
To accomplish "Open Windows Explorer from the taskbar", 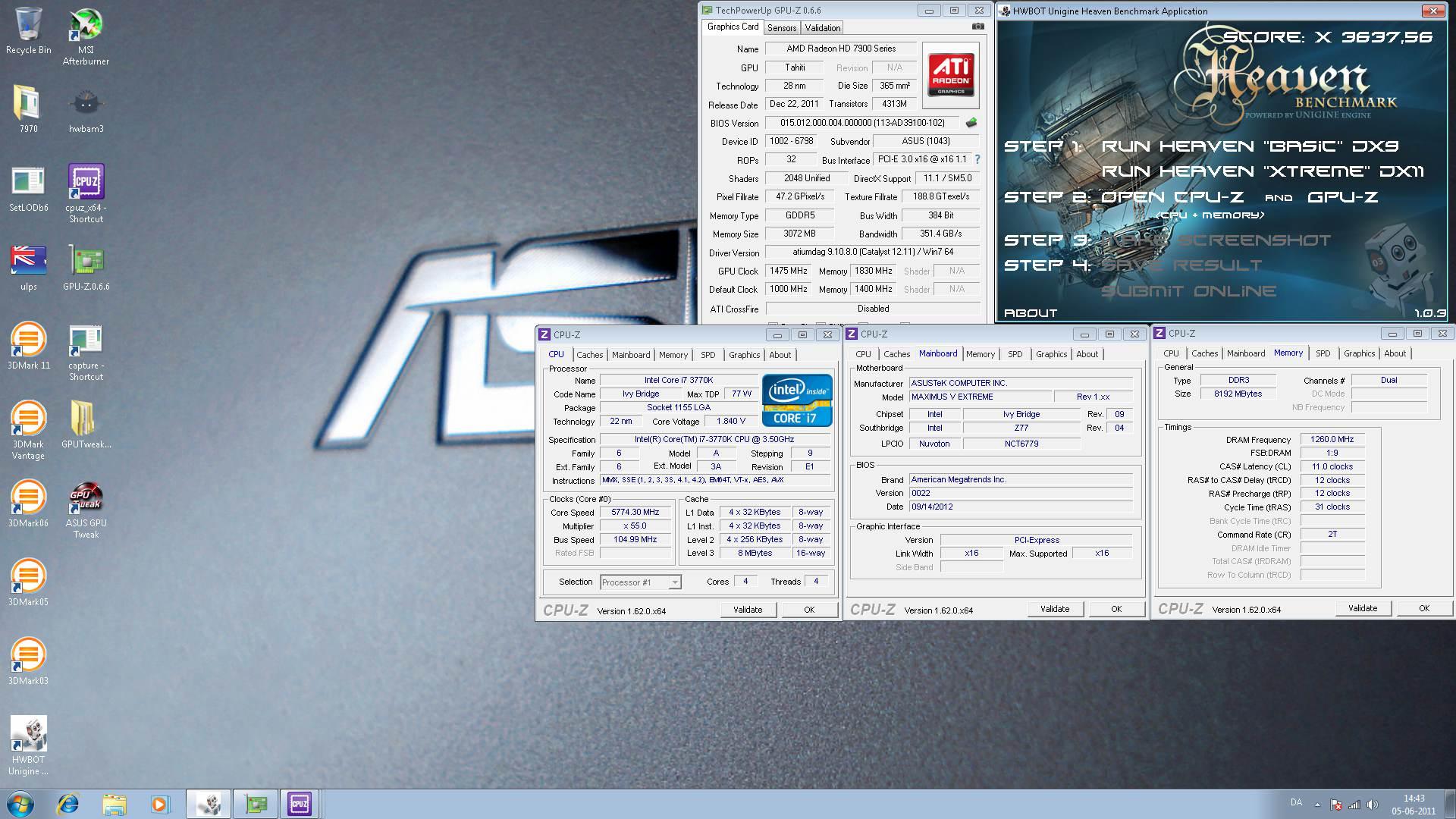I will click(x=115, y=804).
